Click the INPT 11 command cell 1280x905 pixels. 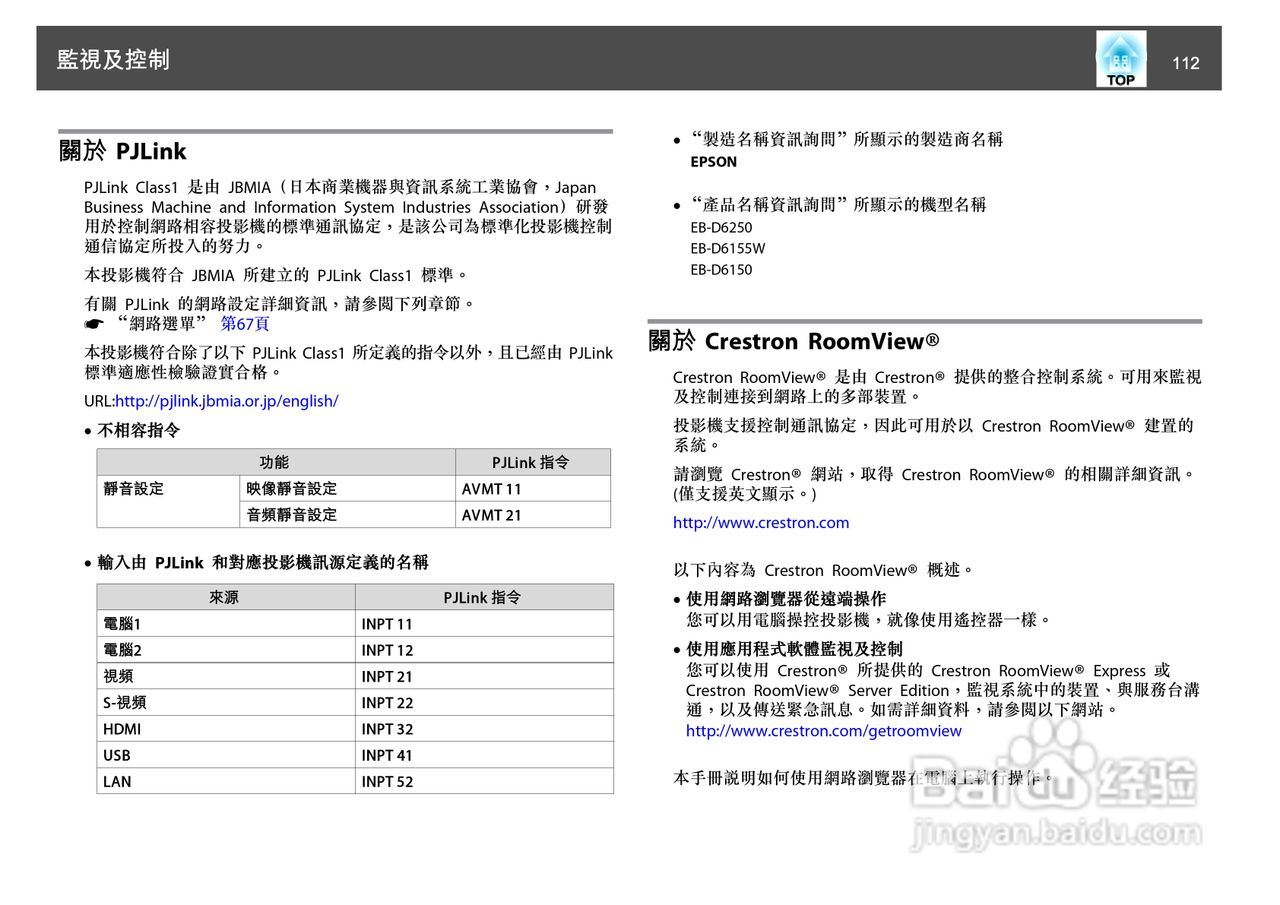484,623
